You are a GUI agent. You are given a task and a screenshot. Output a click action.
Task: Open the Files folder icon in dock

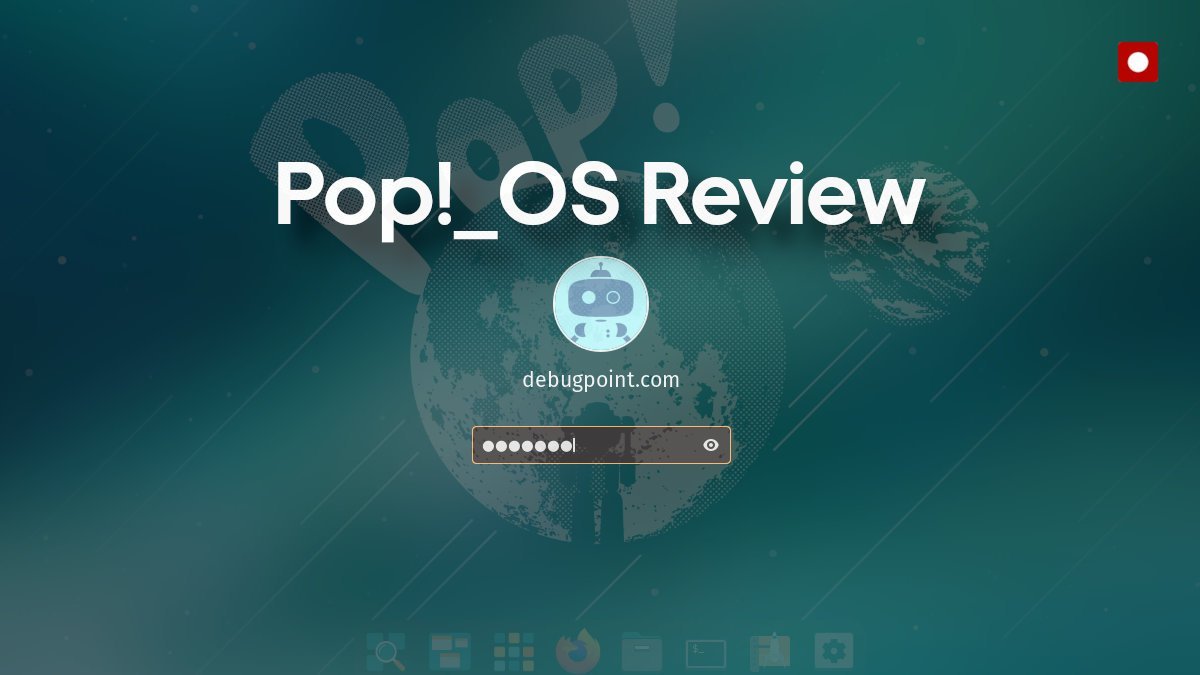[x=642, y=653]
